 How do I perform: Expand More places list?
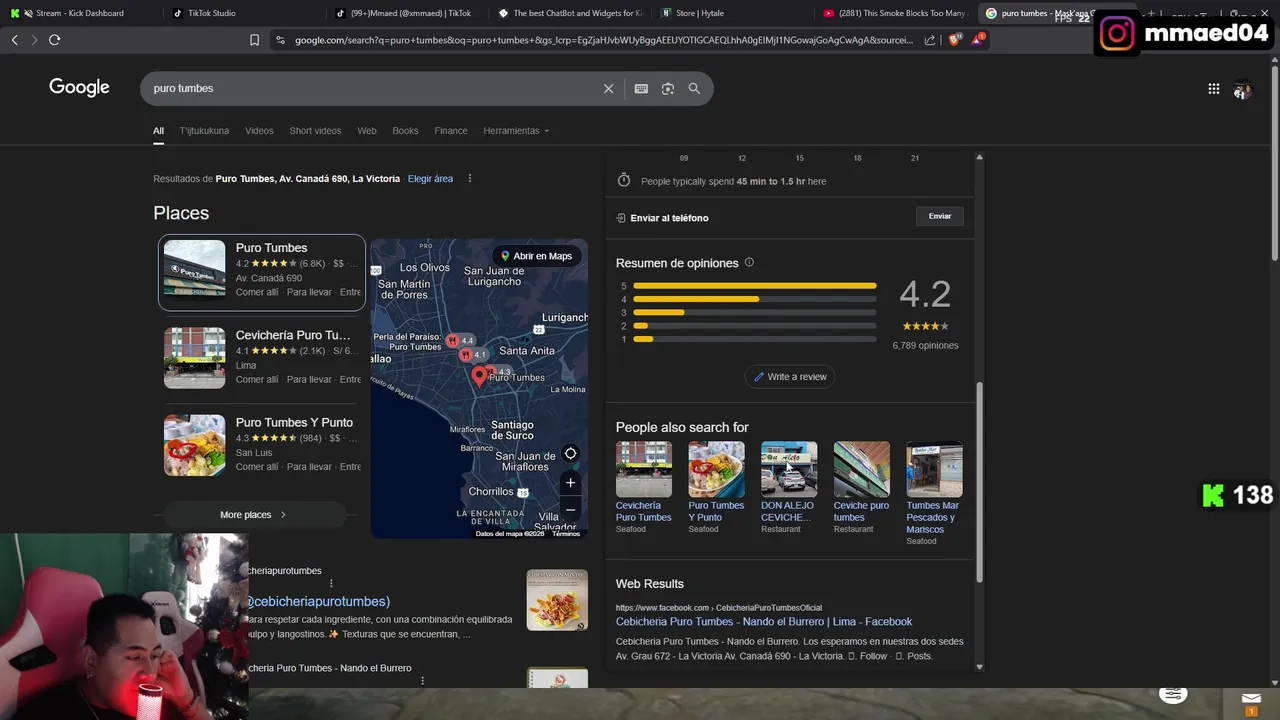[254, 514]
